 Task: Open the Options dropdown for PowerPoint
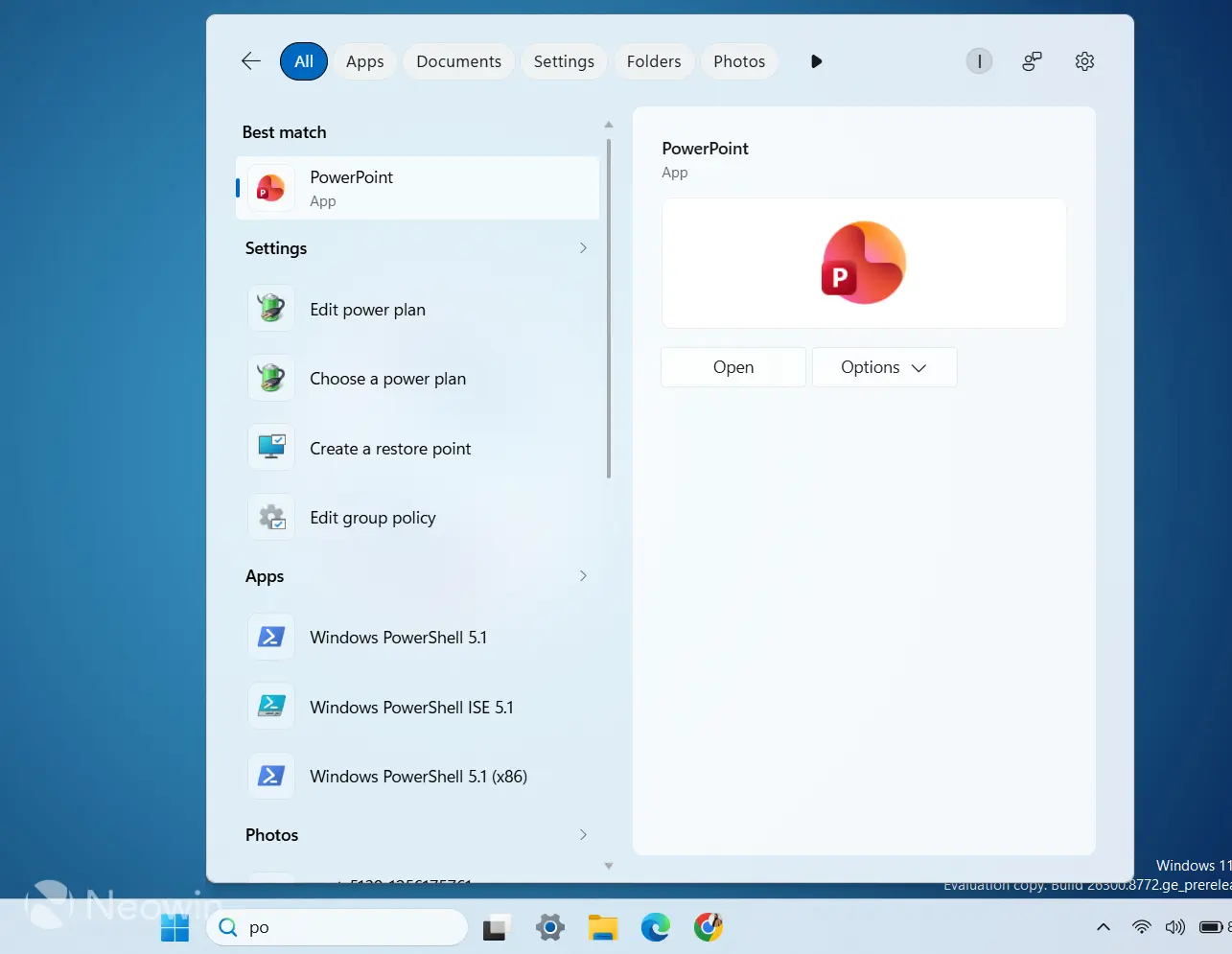pos(884,367)
